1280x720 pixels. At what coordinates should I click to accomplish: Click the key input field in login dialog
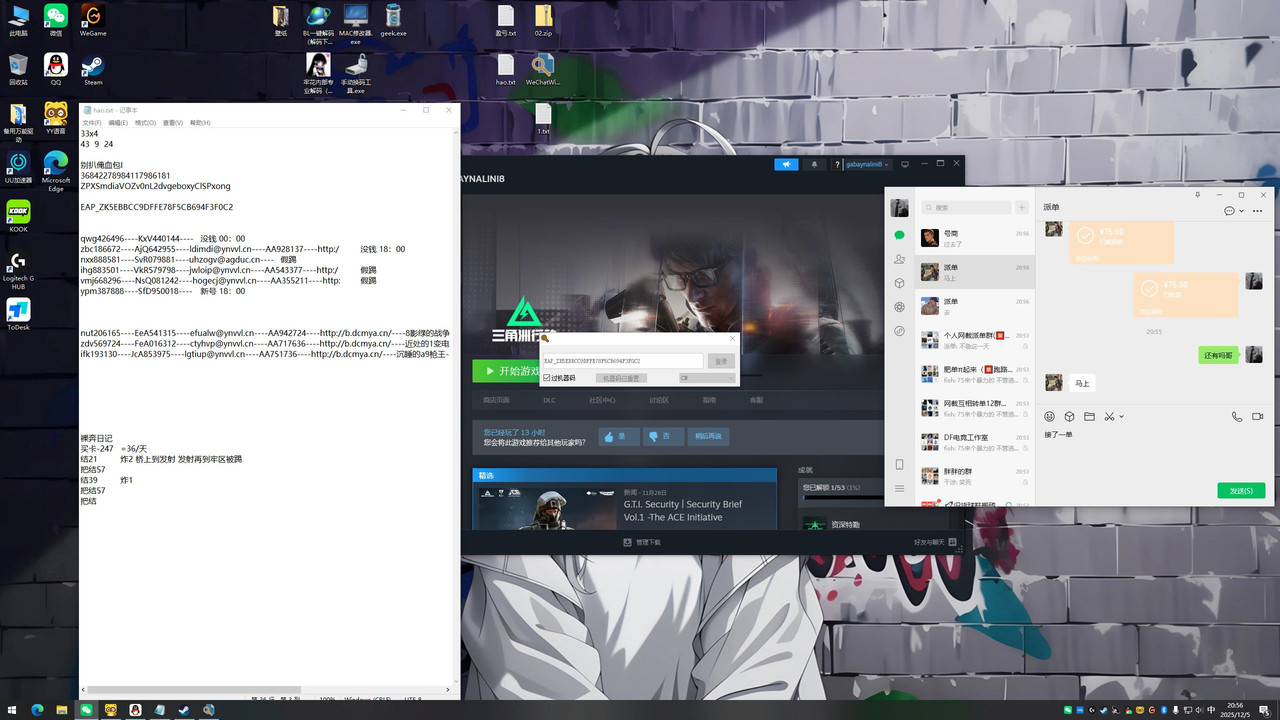[622, 360]
